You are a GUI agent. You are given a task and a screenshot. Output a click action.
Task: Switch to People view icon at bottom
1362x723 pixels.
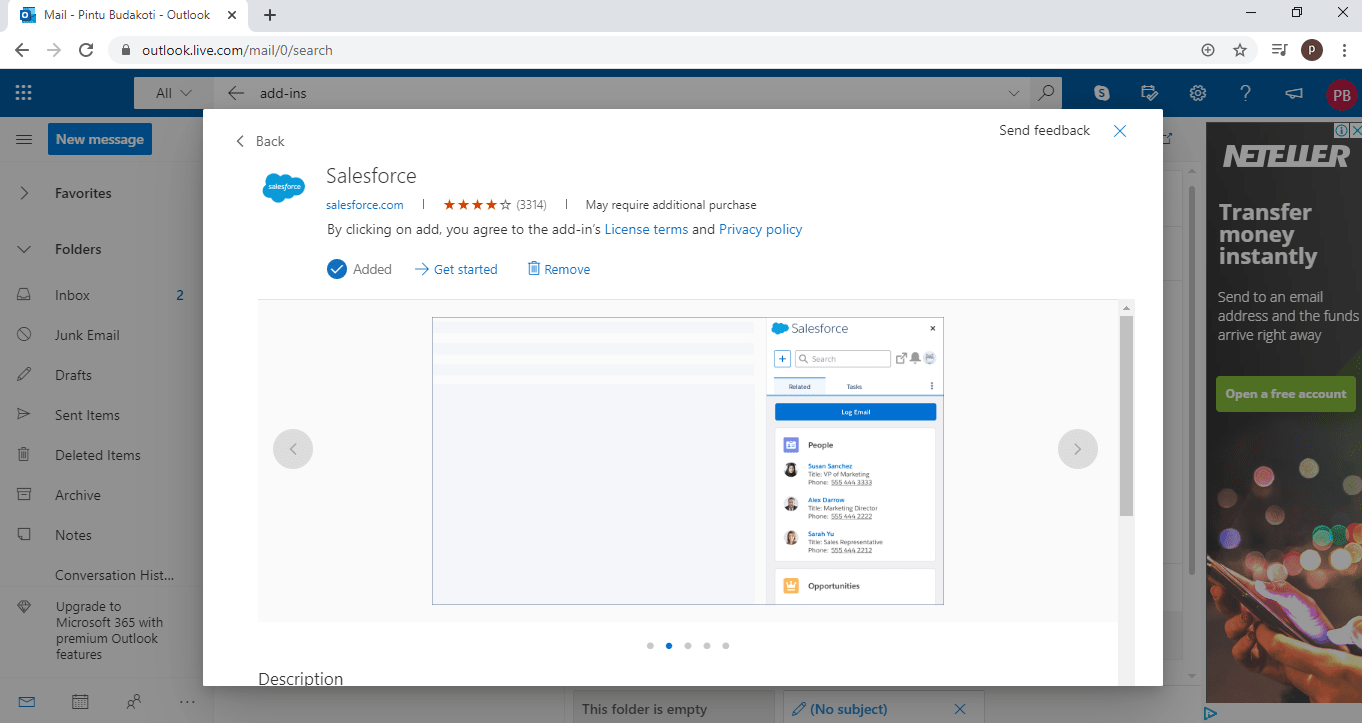coord(134,702)
